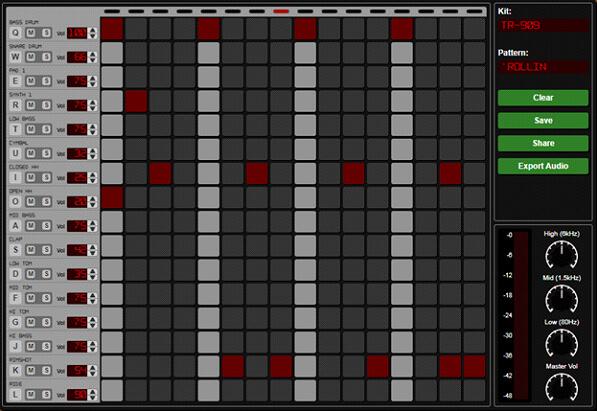The image size is (597, 411).
Task: Trigger the Synth 1 R key pad
Action: coord(15,105)
